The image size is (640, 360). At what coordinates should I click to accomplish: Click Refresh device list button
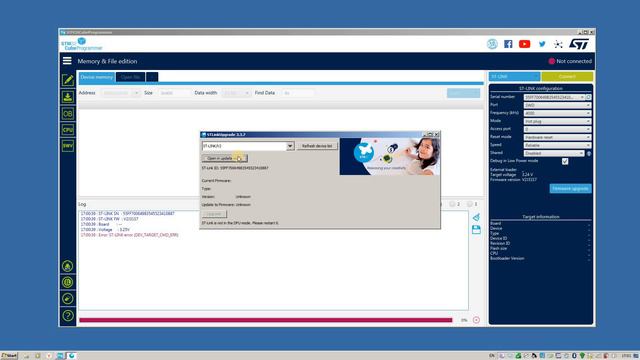point(317,146)
